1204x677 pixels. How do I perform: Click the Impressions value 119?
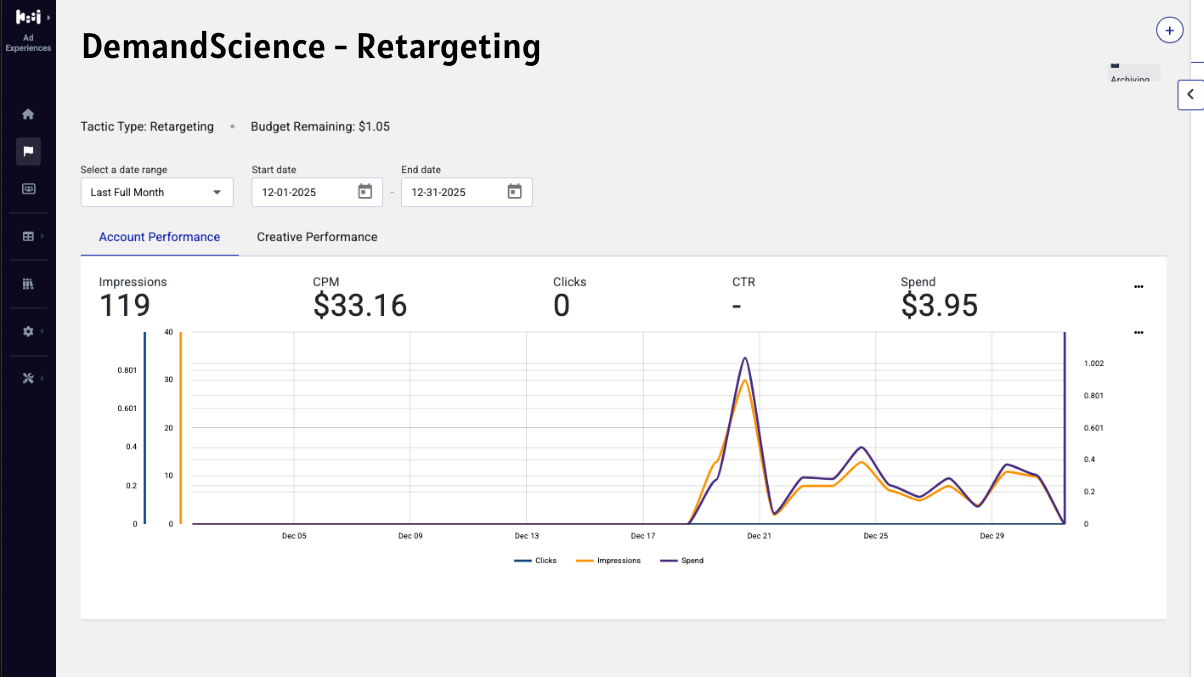[124, 306]
